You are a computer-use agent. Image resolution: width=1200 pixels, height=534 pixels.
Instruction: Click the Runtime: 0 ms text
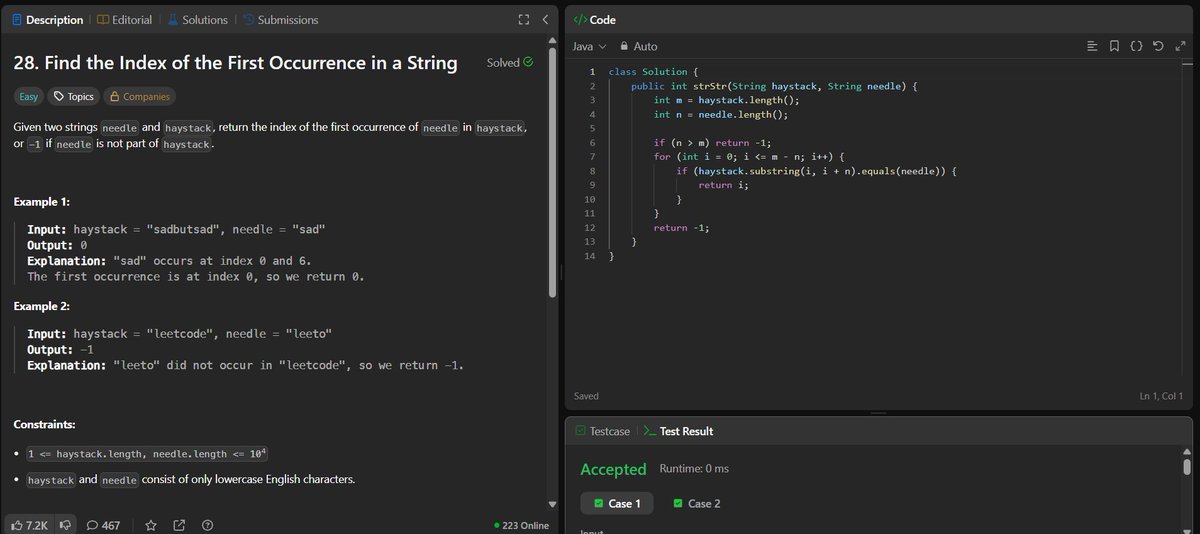694,469
